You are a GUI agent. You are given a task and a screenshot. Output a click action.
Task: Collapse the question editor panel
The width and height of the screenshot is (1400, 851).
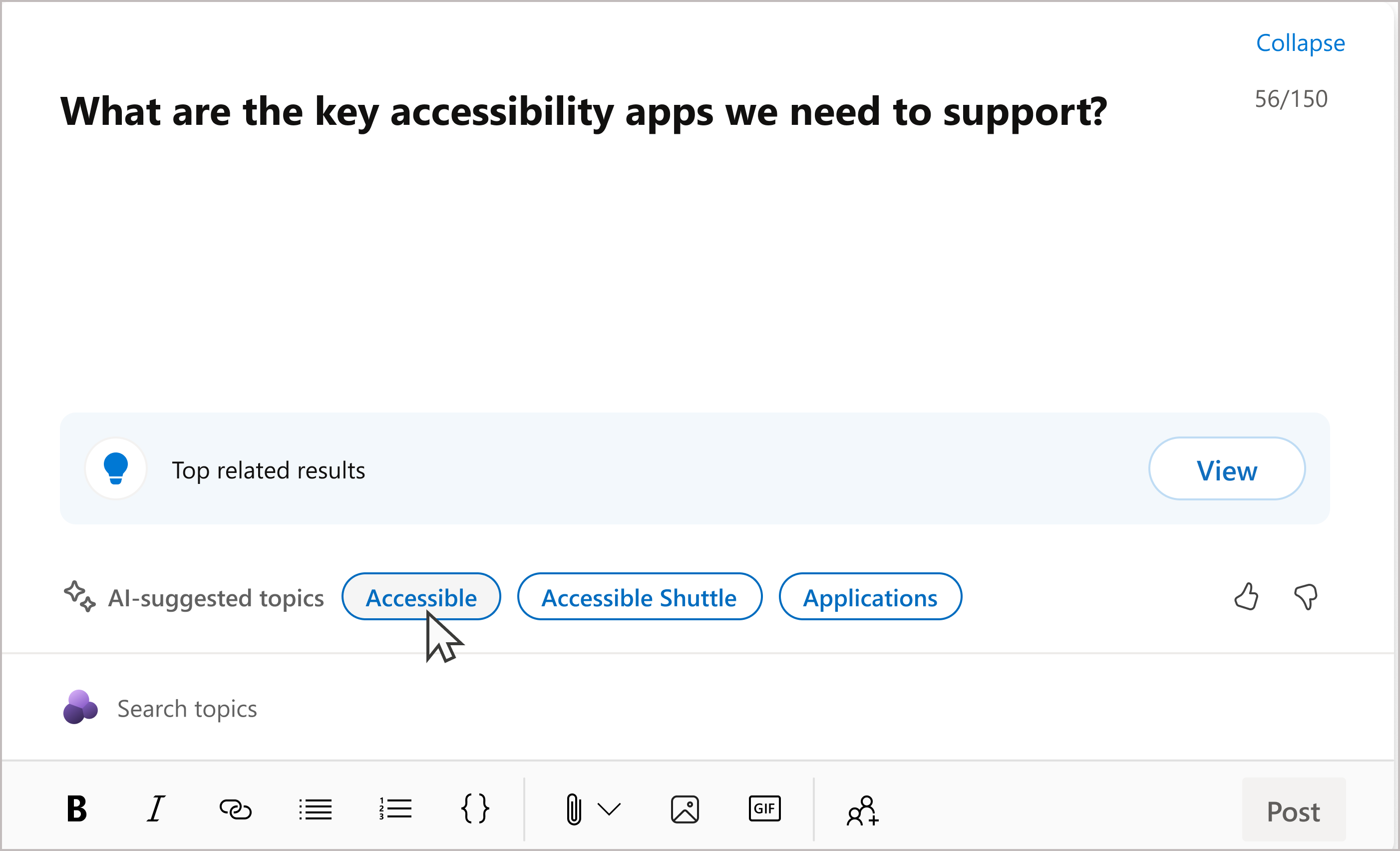(x=1300, y=42)
